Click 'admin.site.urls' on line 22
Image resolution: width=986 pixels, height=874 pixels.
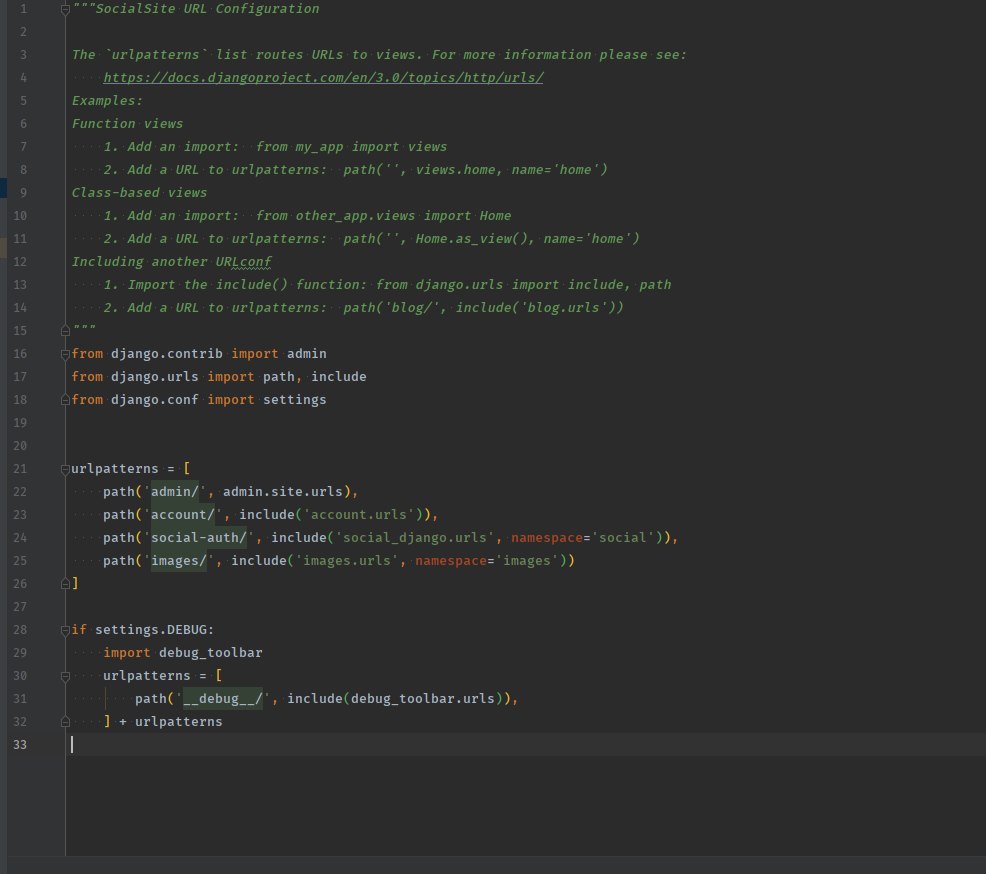(283, 492)
